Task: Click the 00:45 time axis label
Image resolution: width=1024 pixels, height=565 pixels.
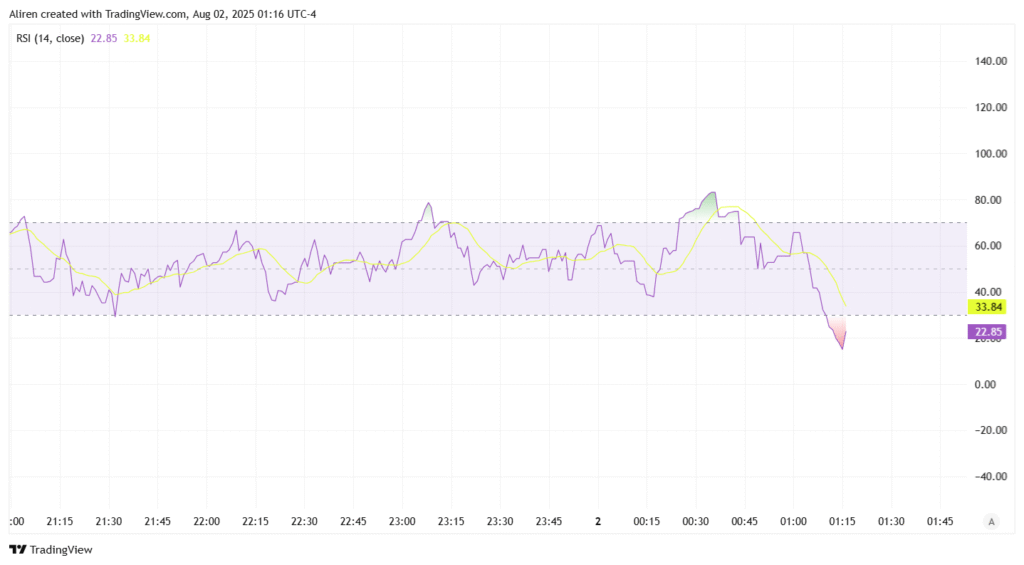Action: click(744, 521)
